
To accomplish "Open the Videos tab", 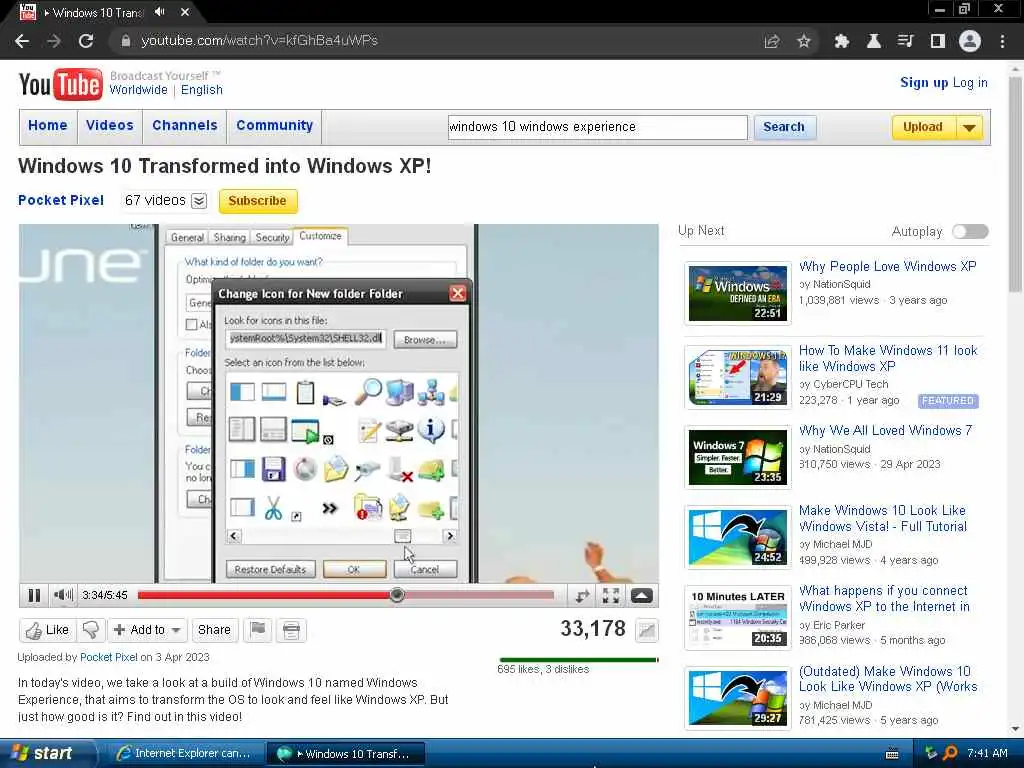I will point(110,125).
